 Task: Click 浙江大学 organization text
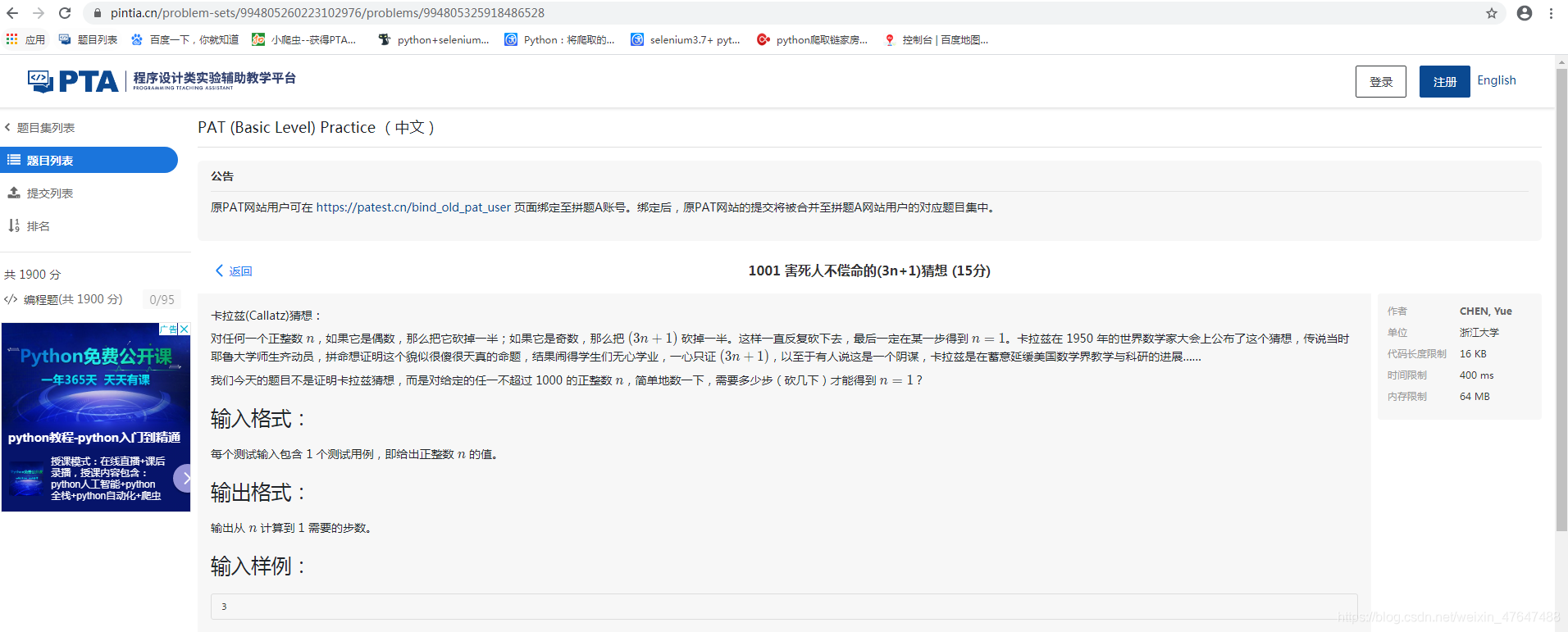(x=1479, y=333)
